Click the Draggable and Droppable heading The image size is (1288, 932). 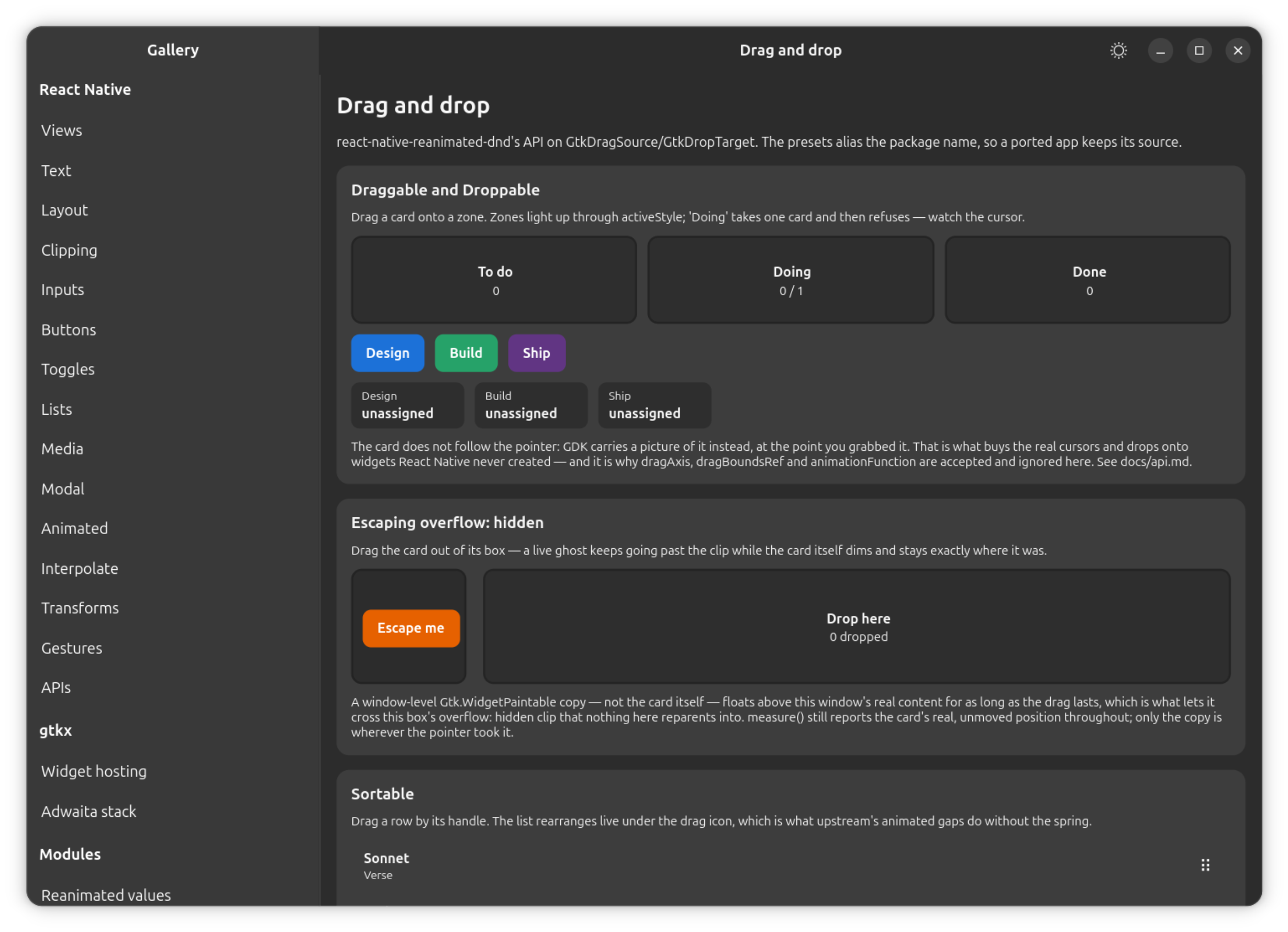click(x=445, y=190)
